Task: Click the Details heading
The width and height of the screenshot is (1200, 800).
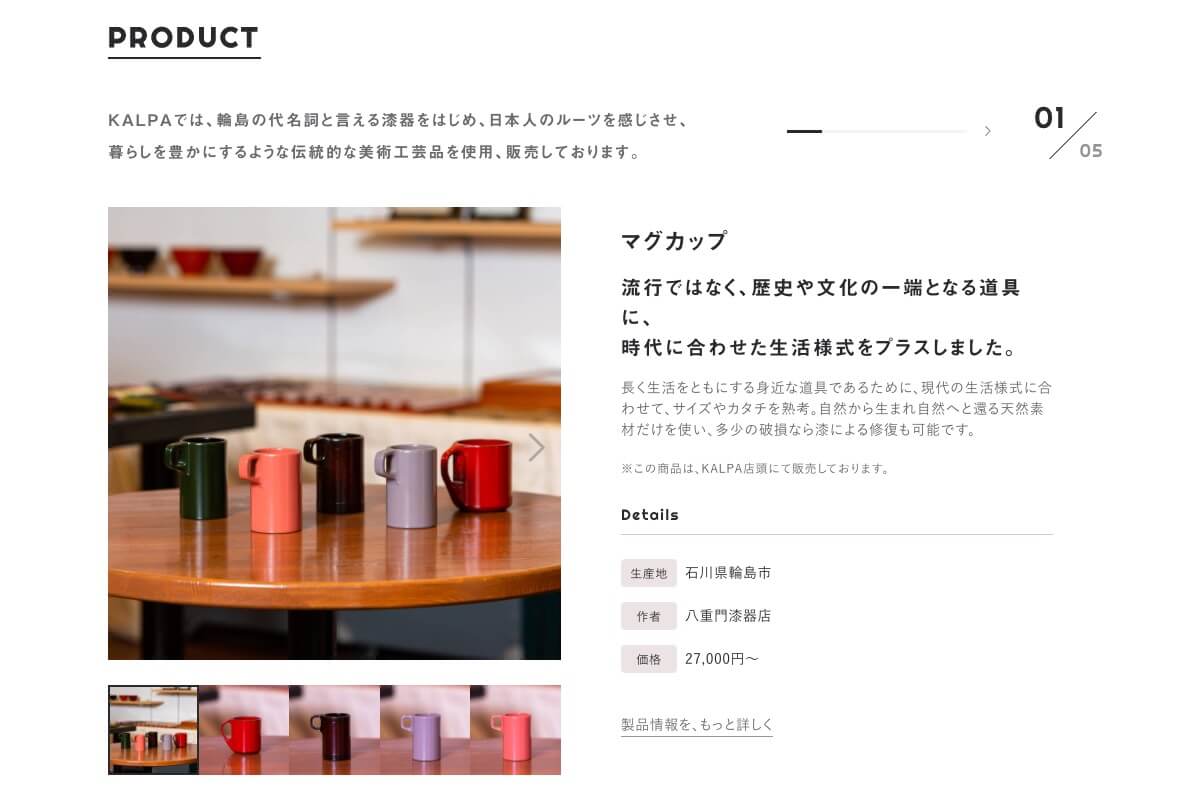Action: click(x=650, y=515)
